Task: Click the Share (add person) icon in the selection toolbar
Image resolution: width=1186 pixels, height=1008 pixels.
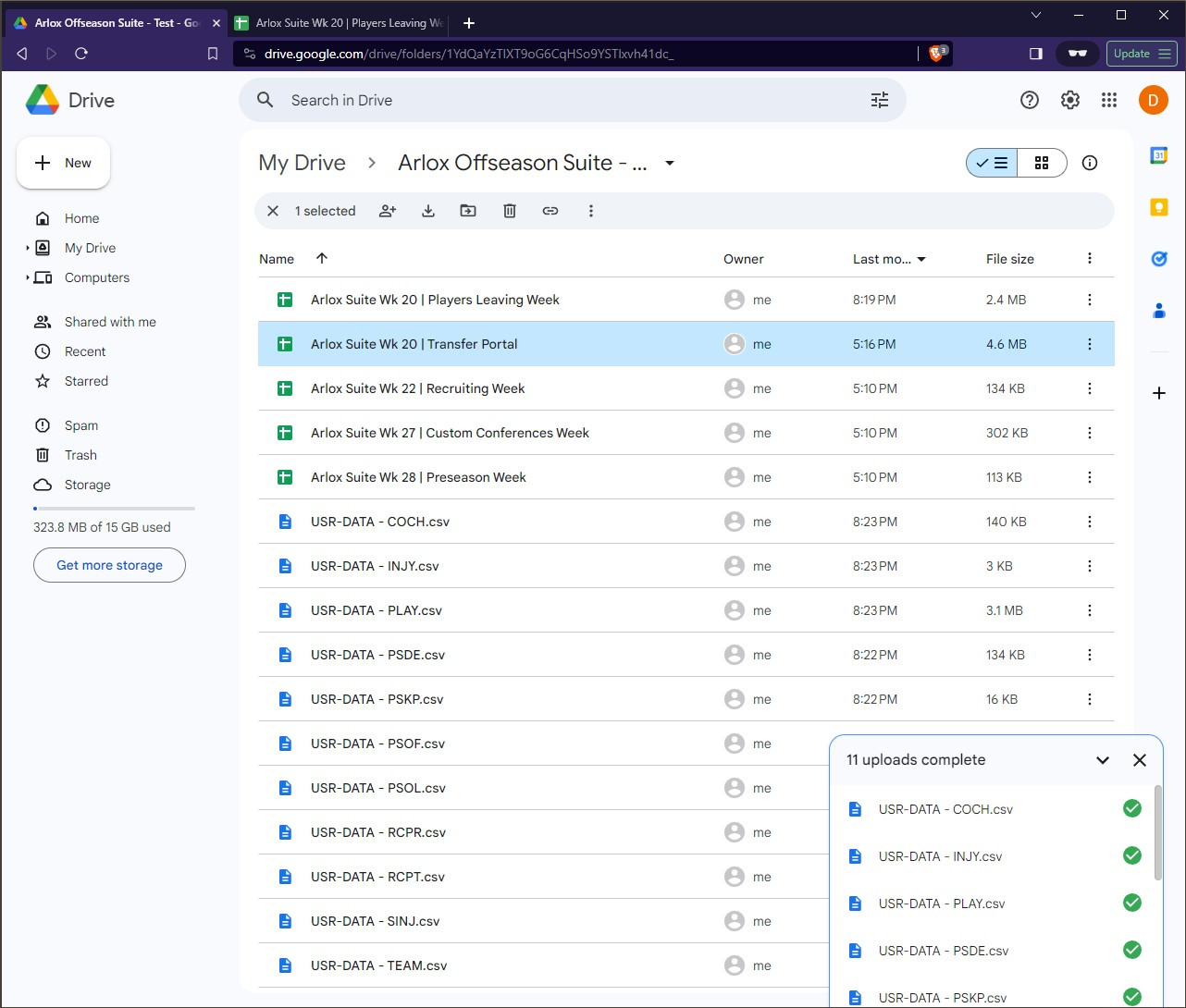Action: (x=388, y=211)
